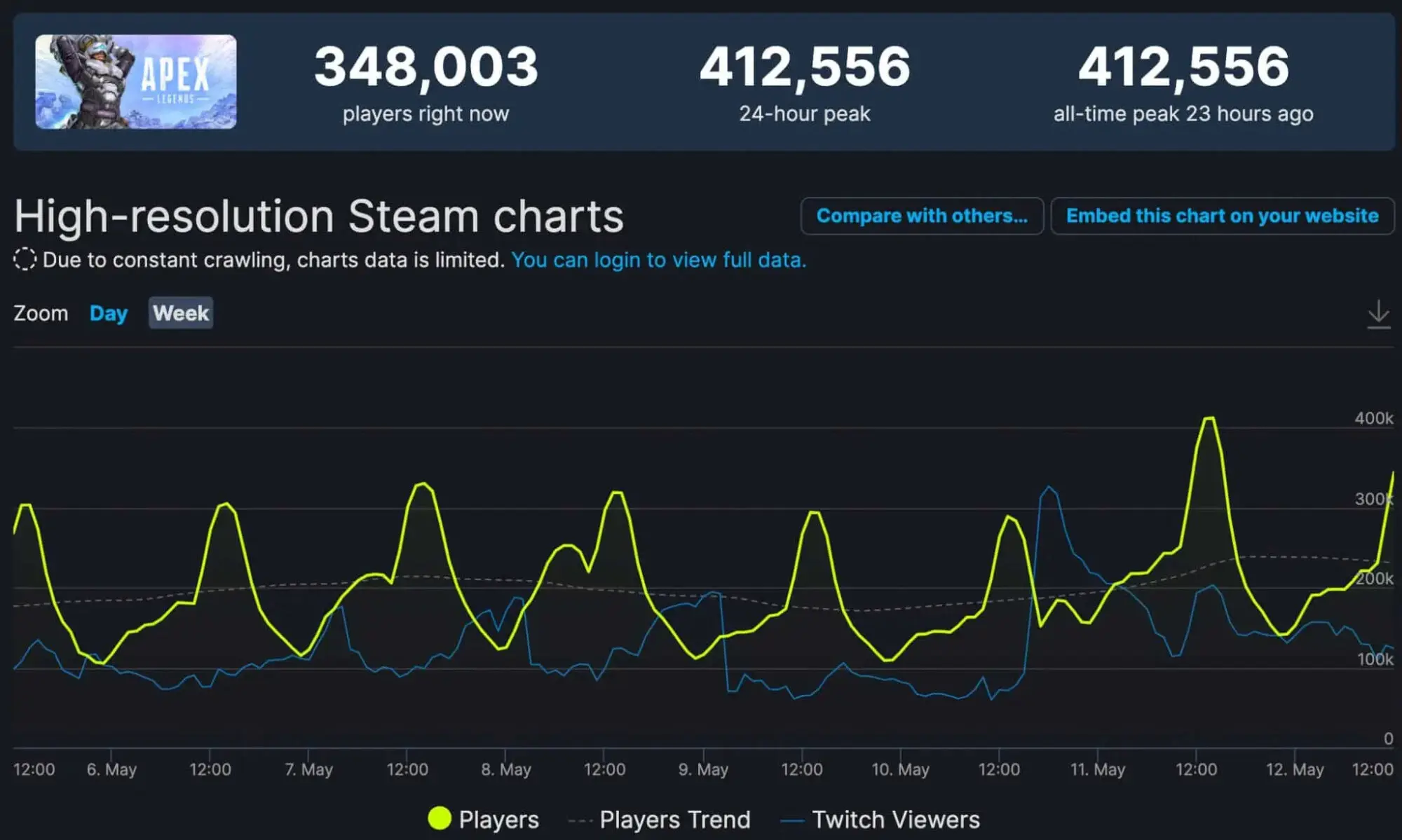Follow the login to view full data link
1402x840 pixels.
(x=658, y=260)
